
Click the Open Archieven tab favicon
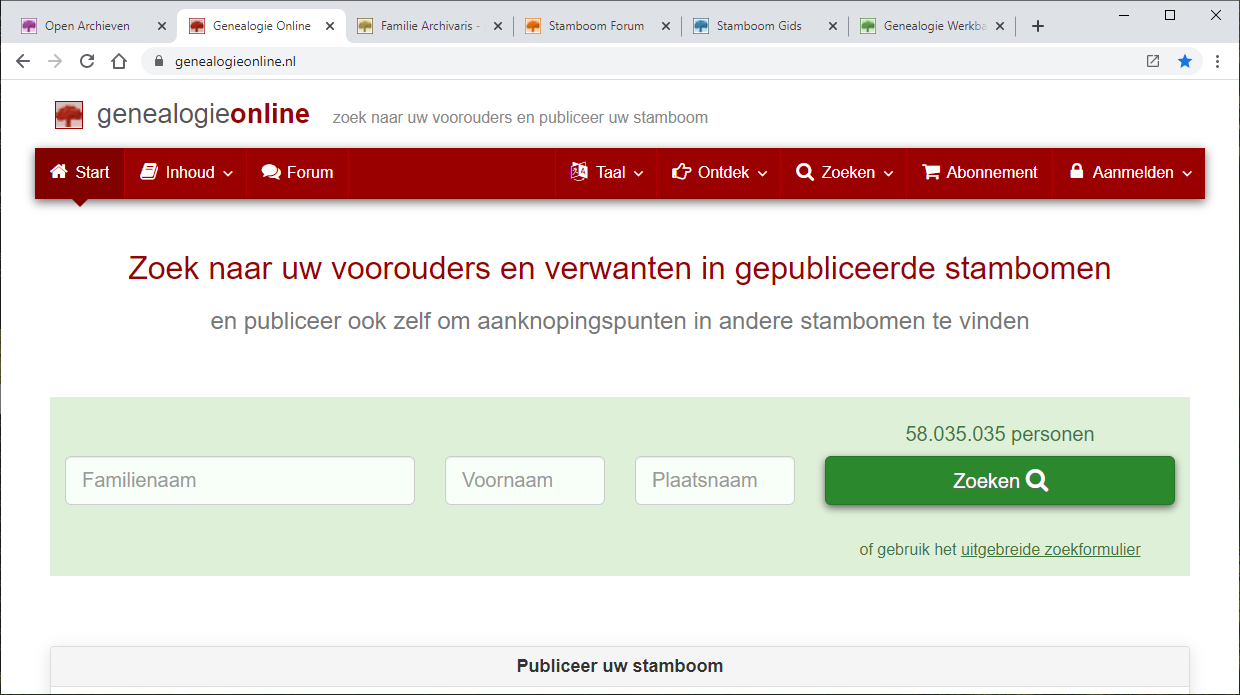coord(29,26)
